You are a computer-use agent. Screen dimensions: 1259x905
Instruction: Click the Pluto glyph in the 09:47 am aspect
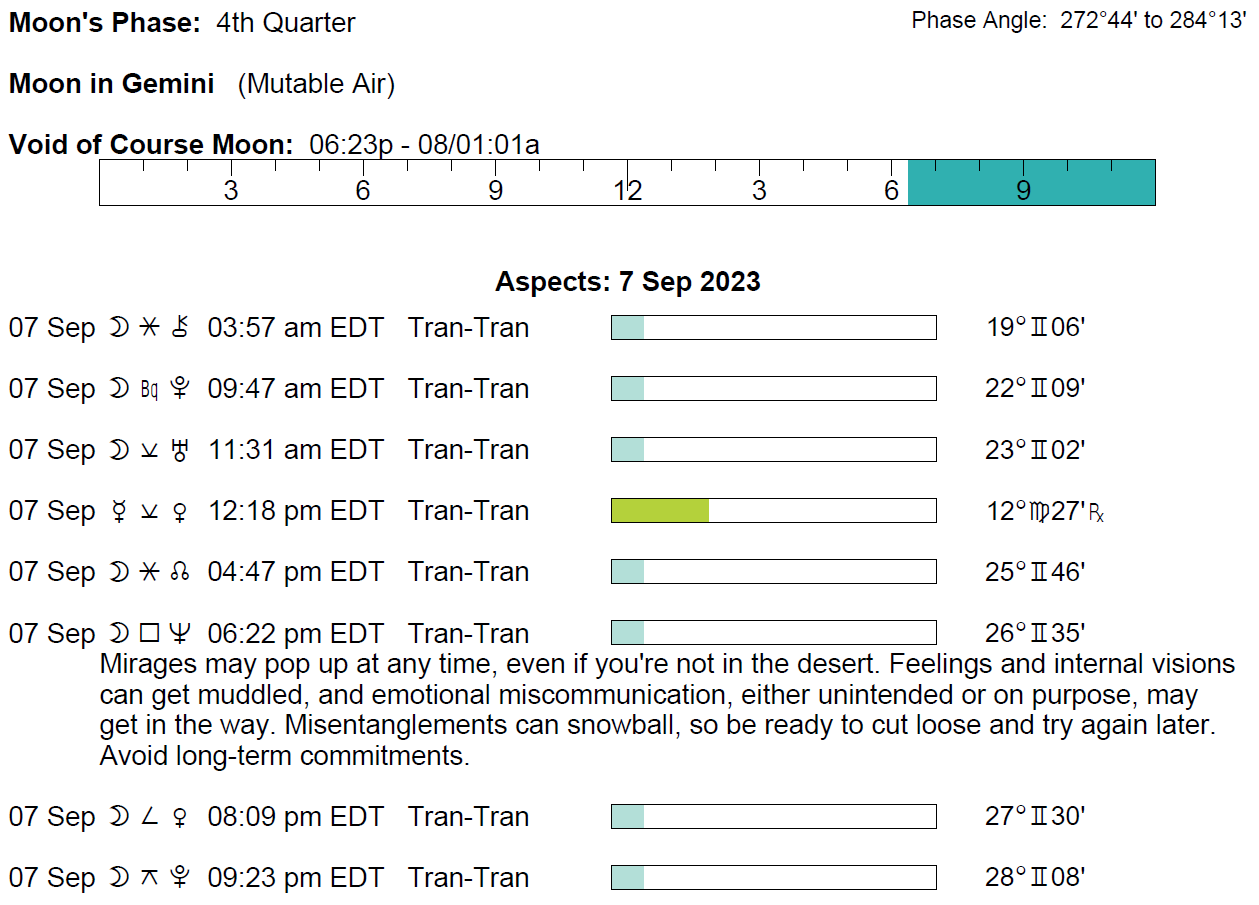tap(180, 389)
